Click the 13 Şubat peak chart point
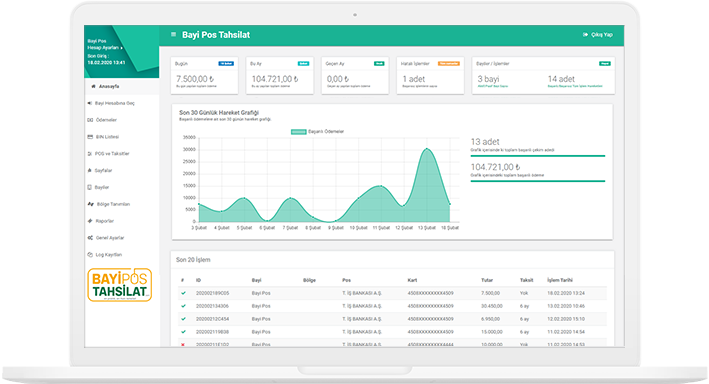Screen dimensions: 709x384 tap(427, 149)
